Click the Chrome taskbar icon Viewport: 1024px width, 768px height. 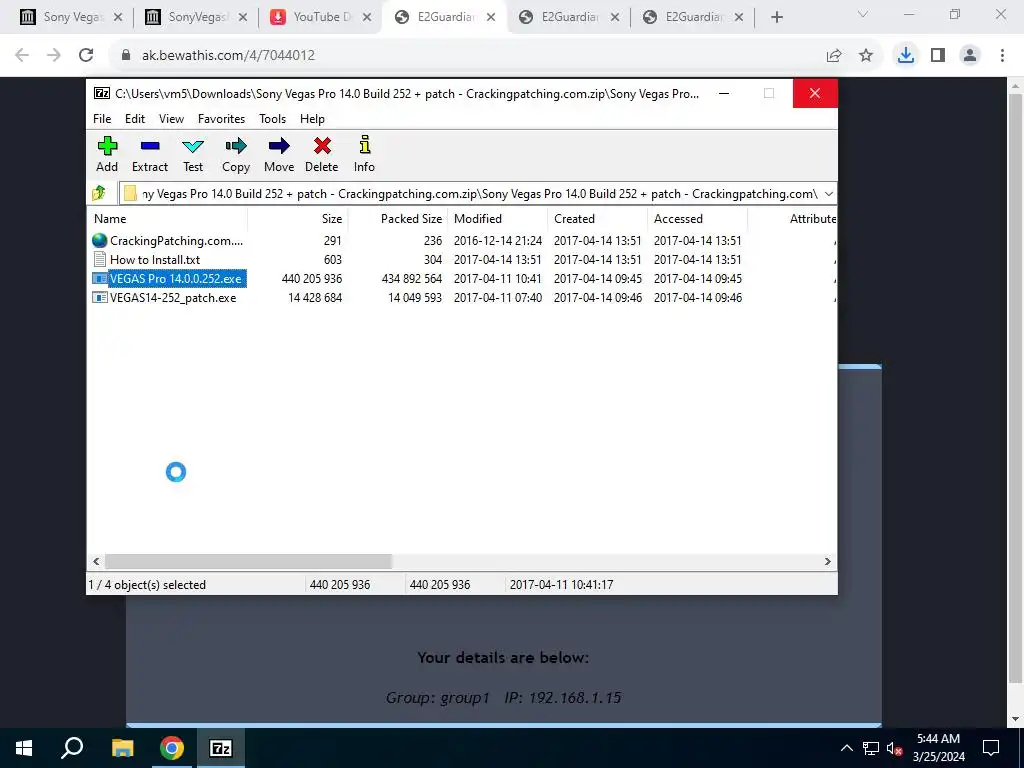(172, 748)
